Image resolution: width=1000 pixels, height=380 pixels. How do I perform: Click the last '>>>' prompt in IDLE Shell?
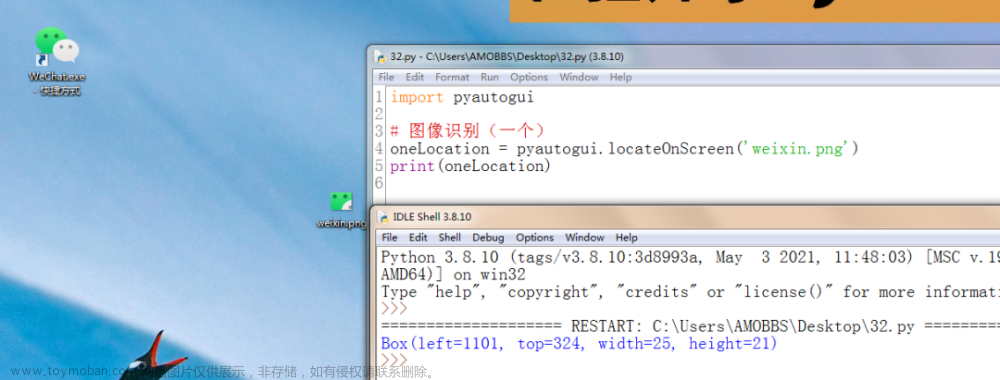click(393, 360)
